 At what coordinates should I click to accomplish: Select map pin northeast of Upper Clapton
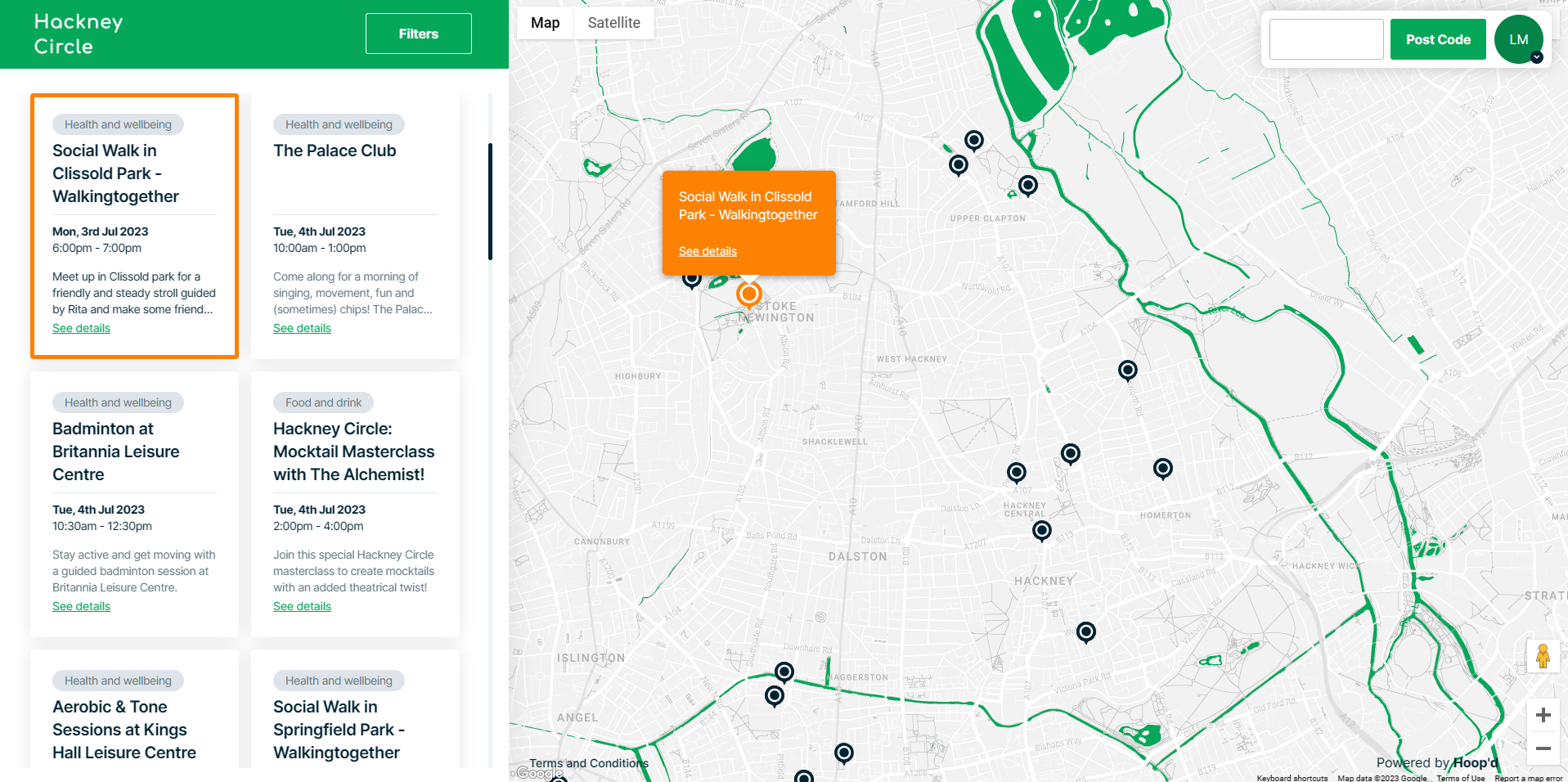coord(1028,186)
